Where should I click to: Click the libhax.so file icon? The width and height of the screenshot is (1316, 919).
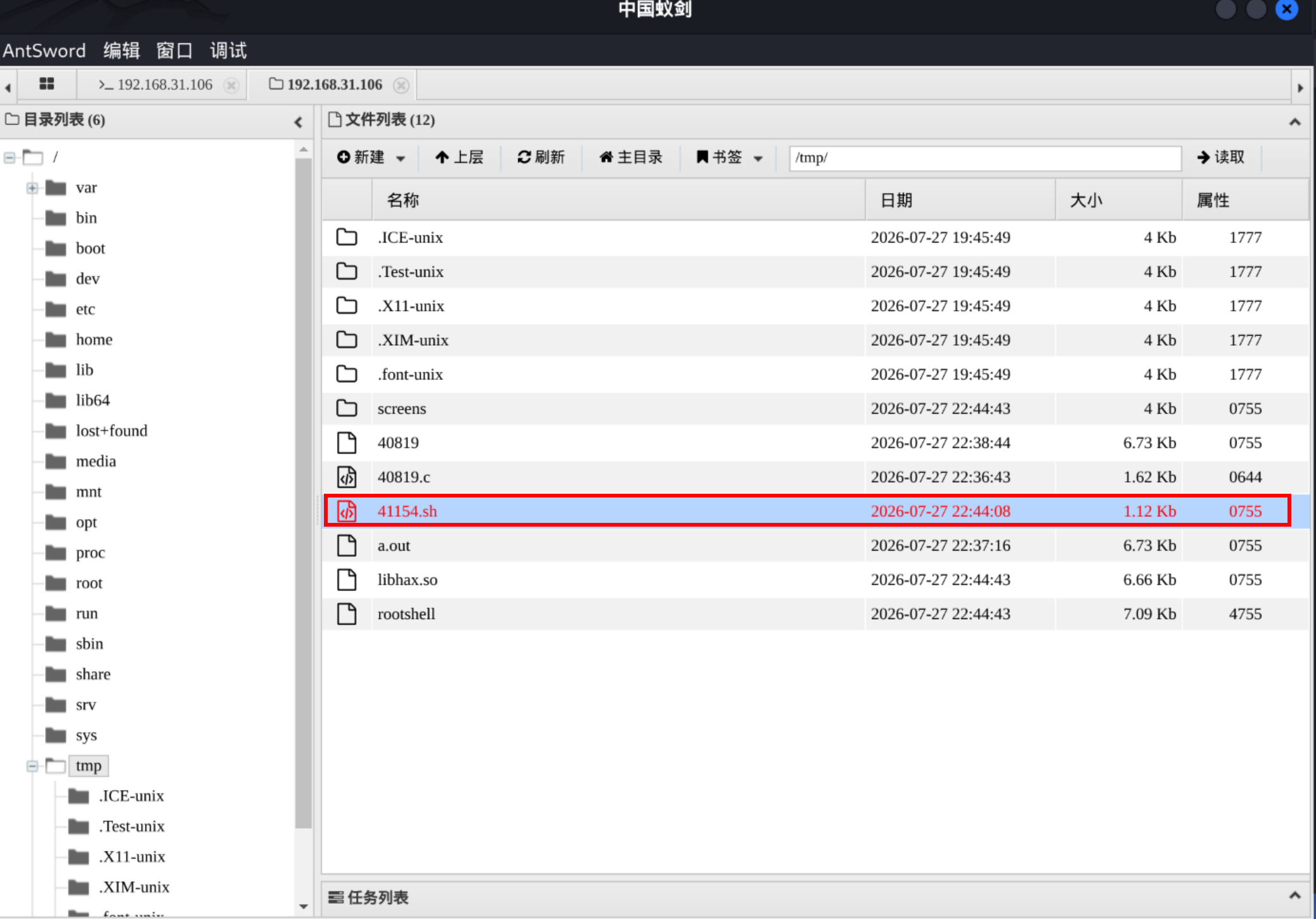click(x=347, y=579)
